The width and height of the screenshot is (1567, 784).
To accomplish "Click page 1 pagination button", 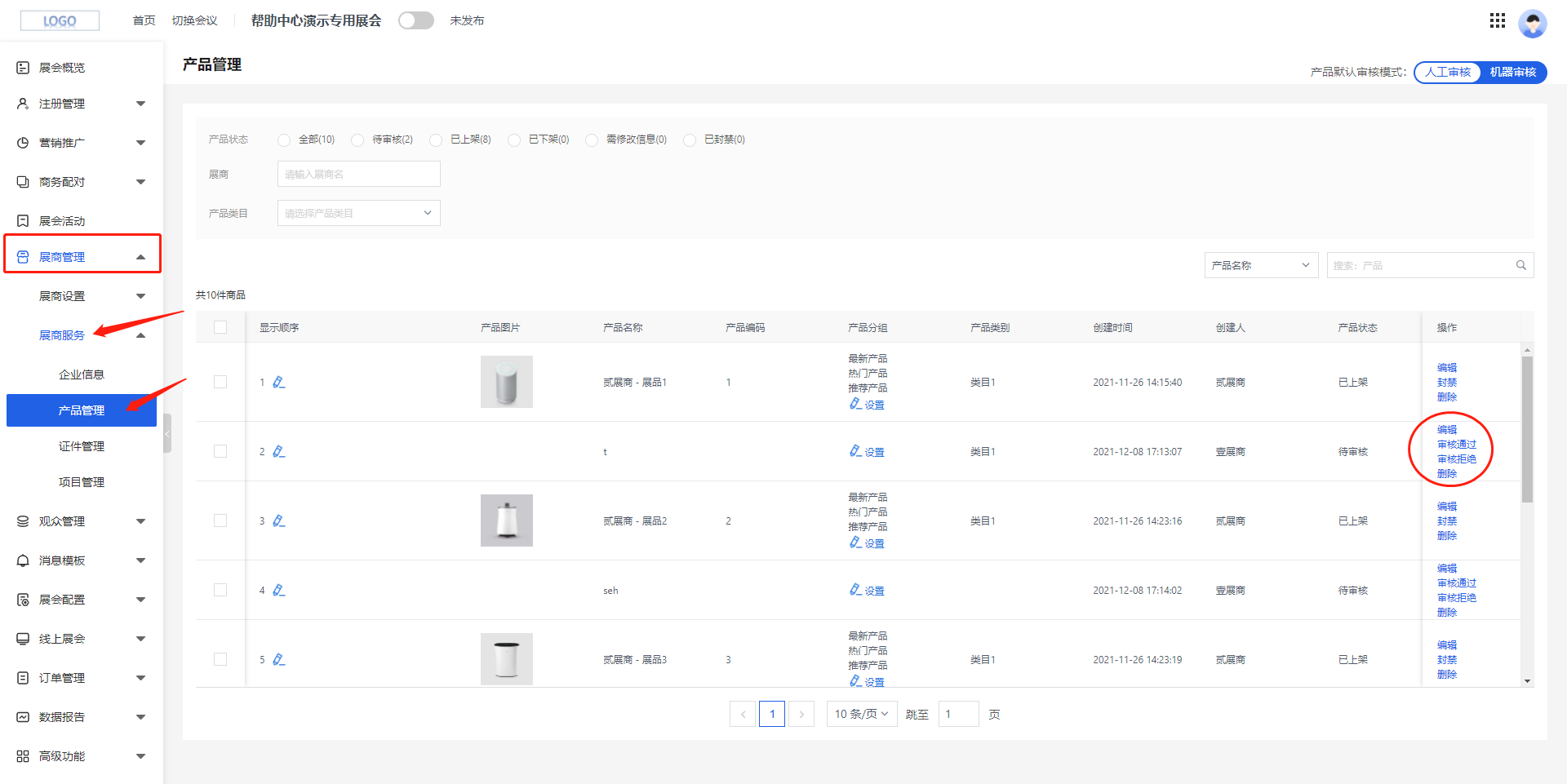I will pyautogui.click(x=772, y=714).
